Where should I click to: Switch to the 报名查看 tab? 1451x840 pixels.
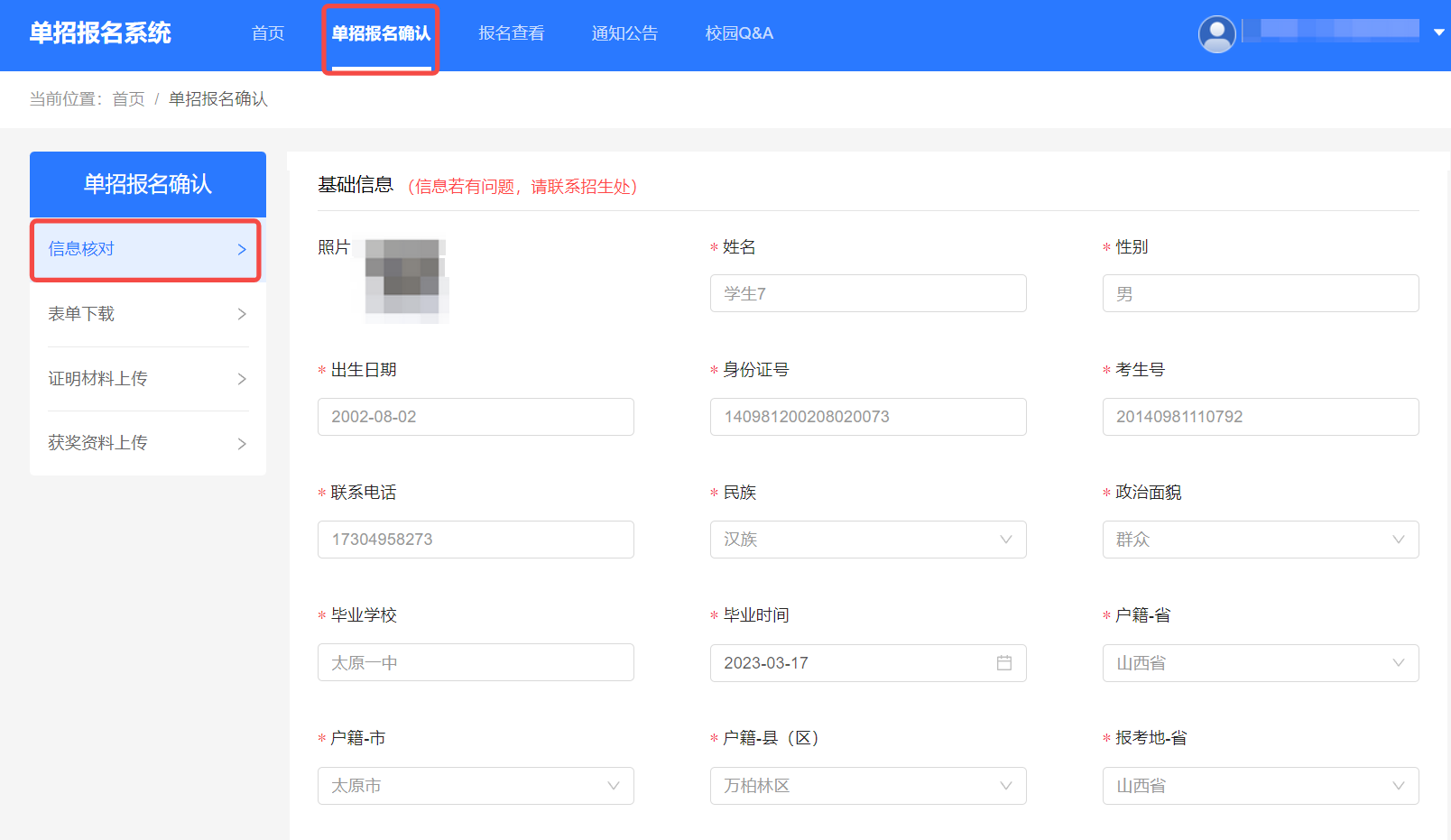tap(511, 33)
